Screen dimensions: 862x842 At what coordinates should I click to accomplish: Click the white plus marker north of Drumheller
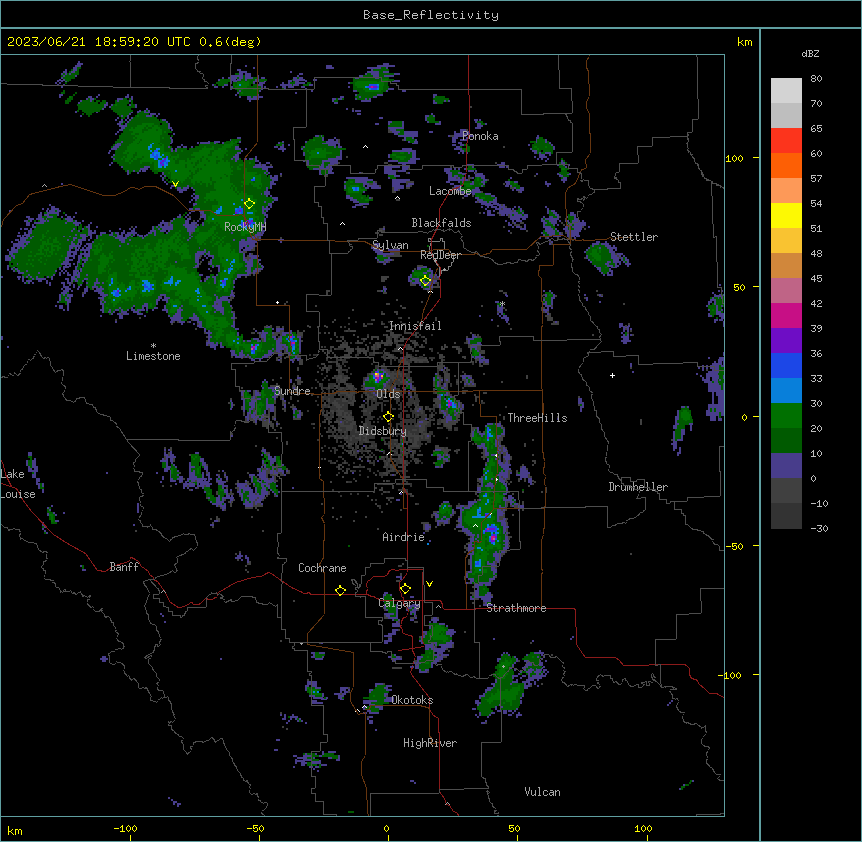coord(612,375)
